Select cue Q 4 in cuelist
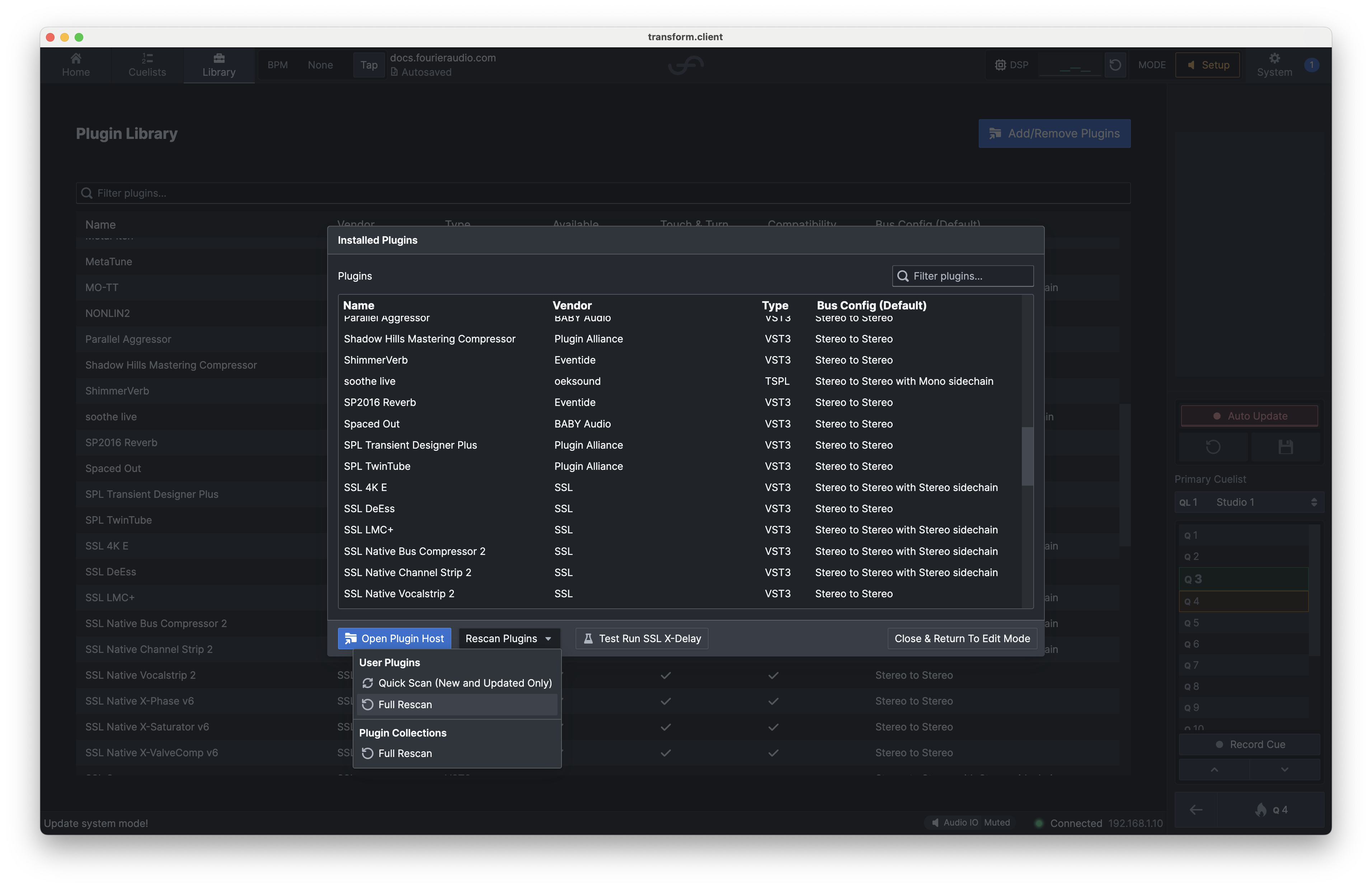The height and width of the screenshot is (888, 1372). pyautogui.click(x=1244, y=602)
